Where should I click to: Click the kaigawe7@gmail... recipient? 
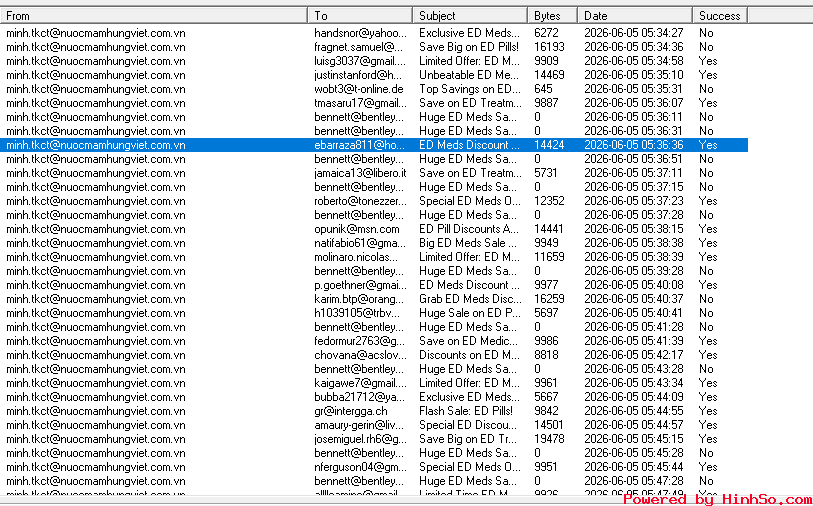(360, 383)
